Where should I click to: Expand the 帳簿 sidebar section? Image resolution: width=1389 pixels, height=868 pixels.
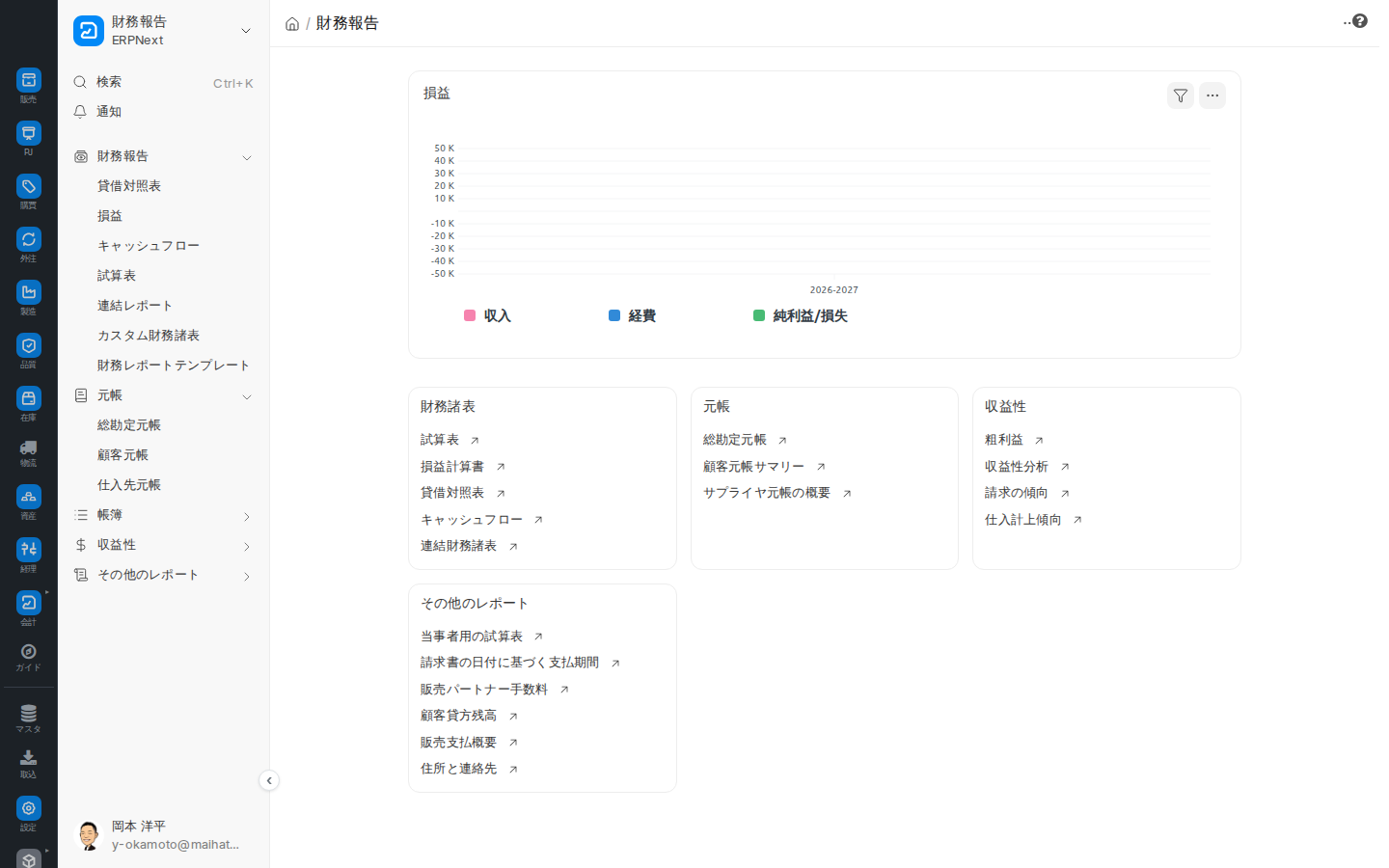[247, 517]
